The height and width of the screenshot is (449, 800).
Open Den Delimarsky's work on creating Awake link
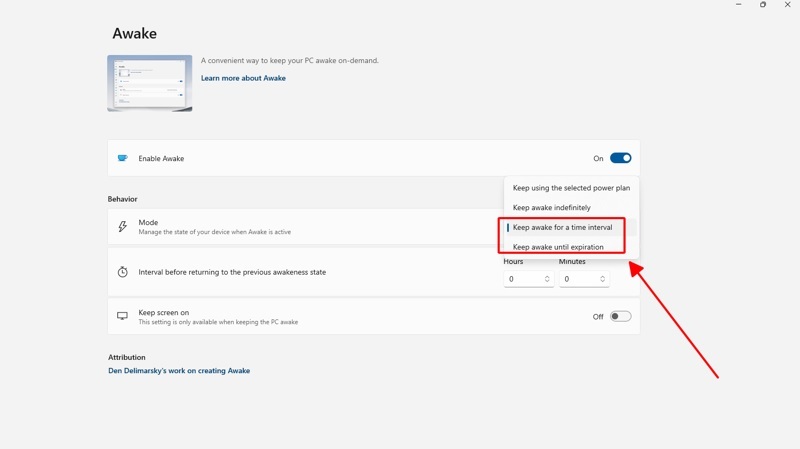click(179, 371)
